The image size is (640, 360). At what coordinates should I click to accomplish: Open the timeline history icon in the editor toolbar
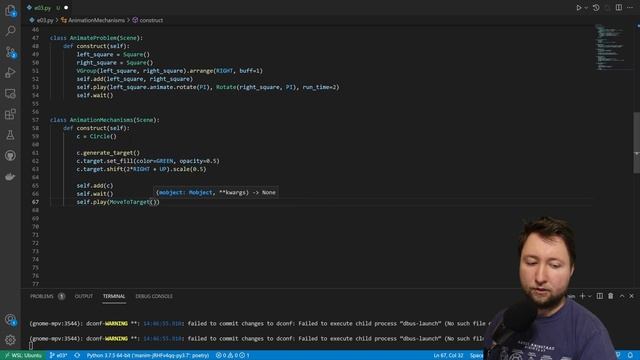point(596,8)
